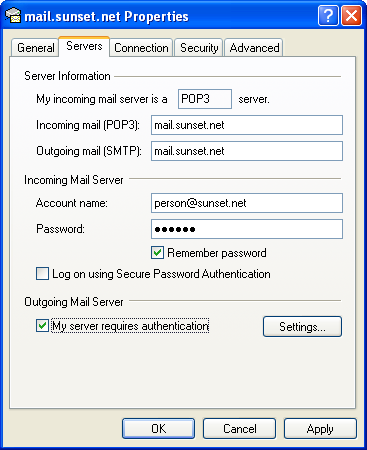Click the Cancel button
The image size is (367, 450).
tap(239, 429)
